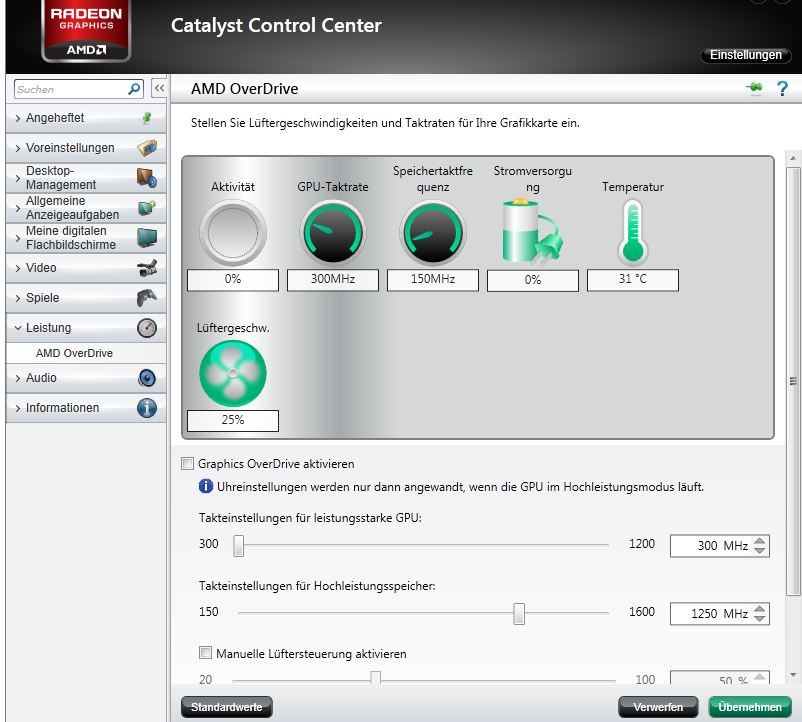Click the Speichertaktfrequenz gauge

(x=433, y=233)
